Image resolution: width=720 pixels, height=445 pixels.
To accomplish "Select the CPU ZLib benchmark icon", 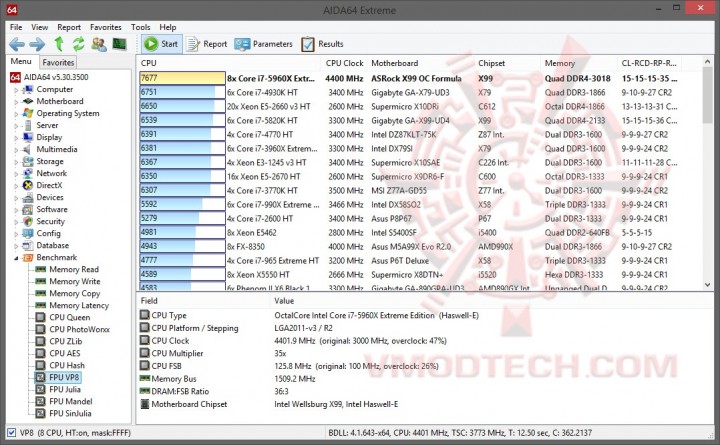I will 41,341.
